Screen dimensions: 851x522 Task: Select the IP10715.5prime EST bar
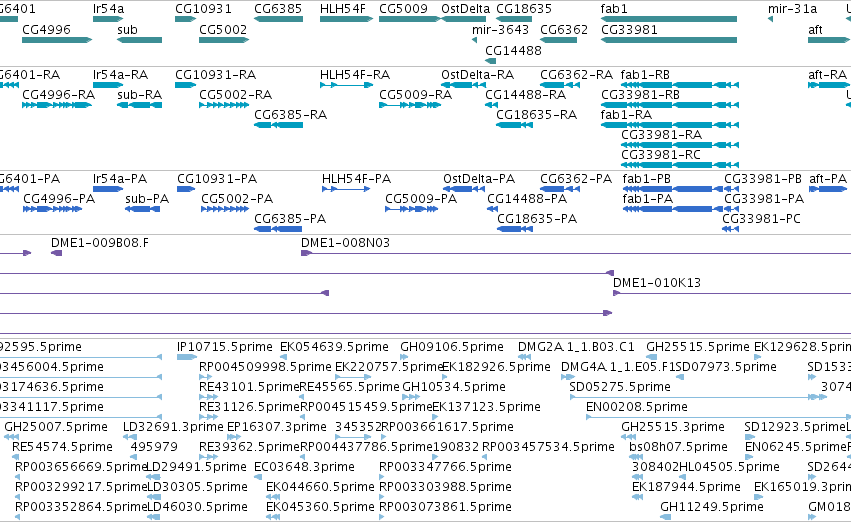click(x=187, y=357)
